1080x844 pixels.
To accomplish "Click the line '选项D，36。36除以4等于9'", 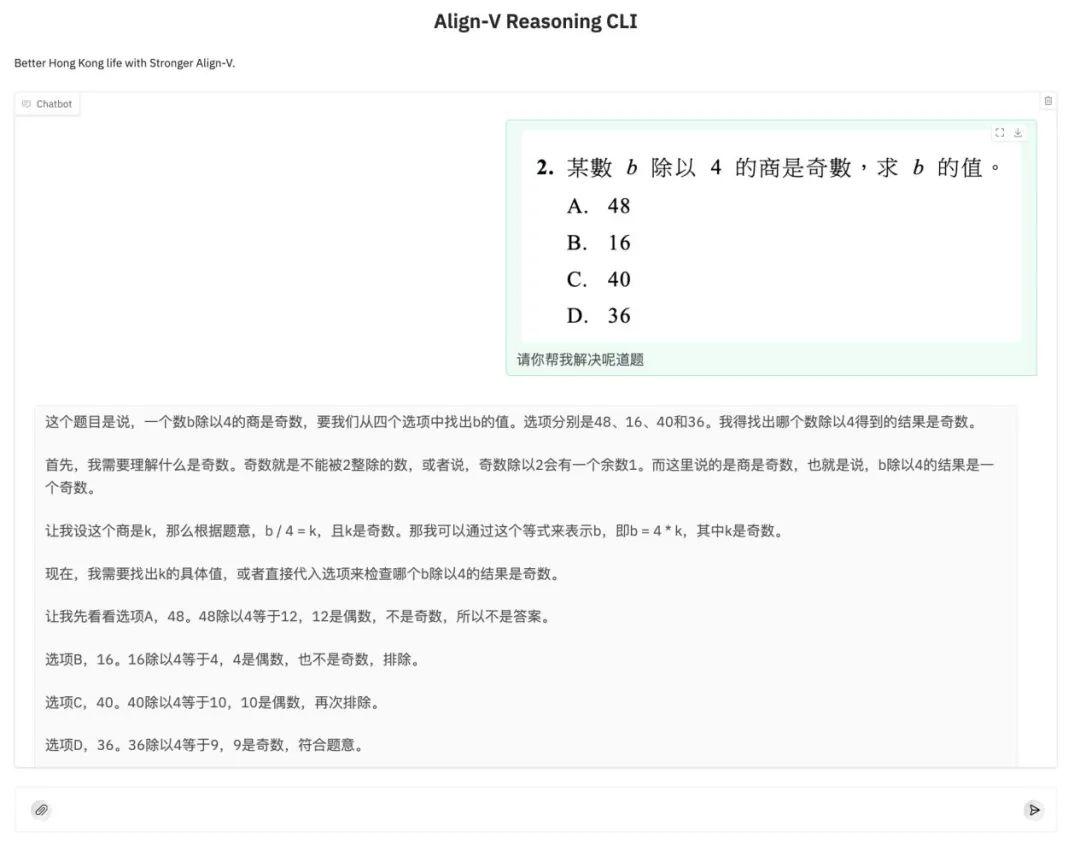I will point(205,745).
